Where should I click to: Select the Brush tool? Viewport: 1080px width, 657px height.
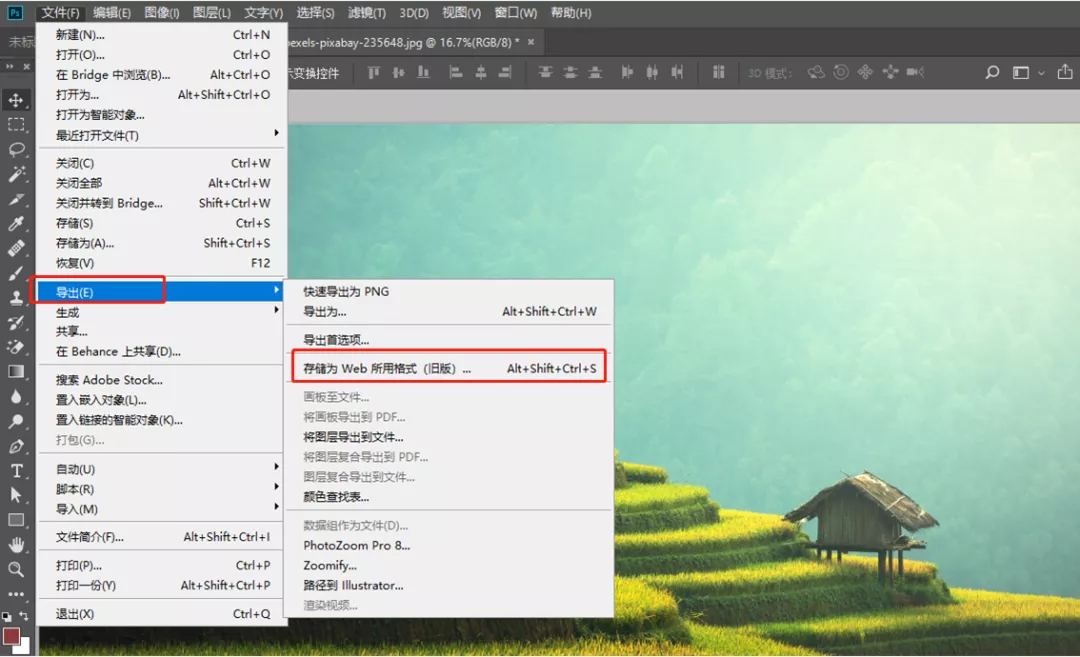pos(12,274)
